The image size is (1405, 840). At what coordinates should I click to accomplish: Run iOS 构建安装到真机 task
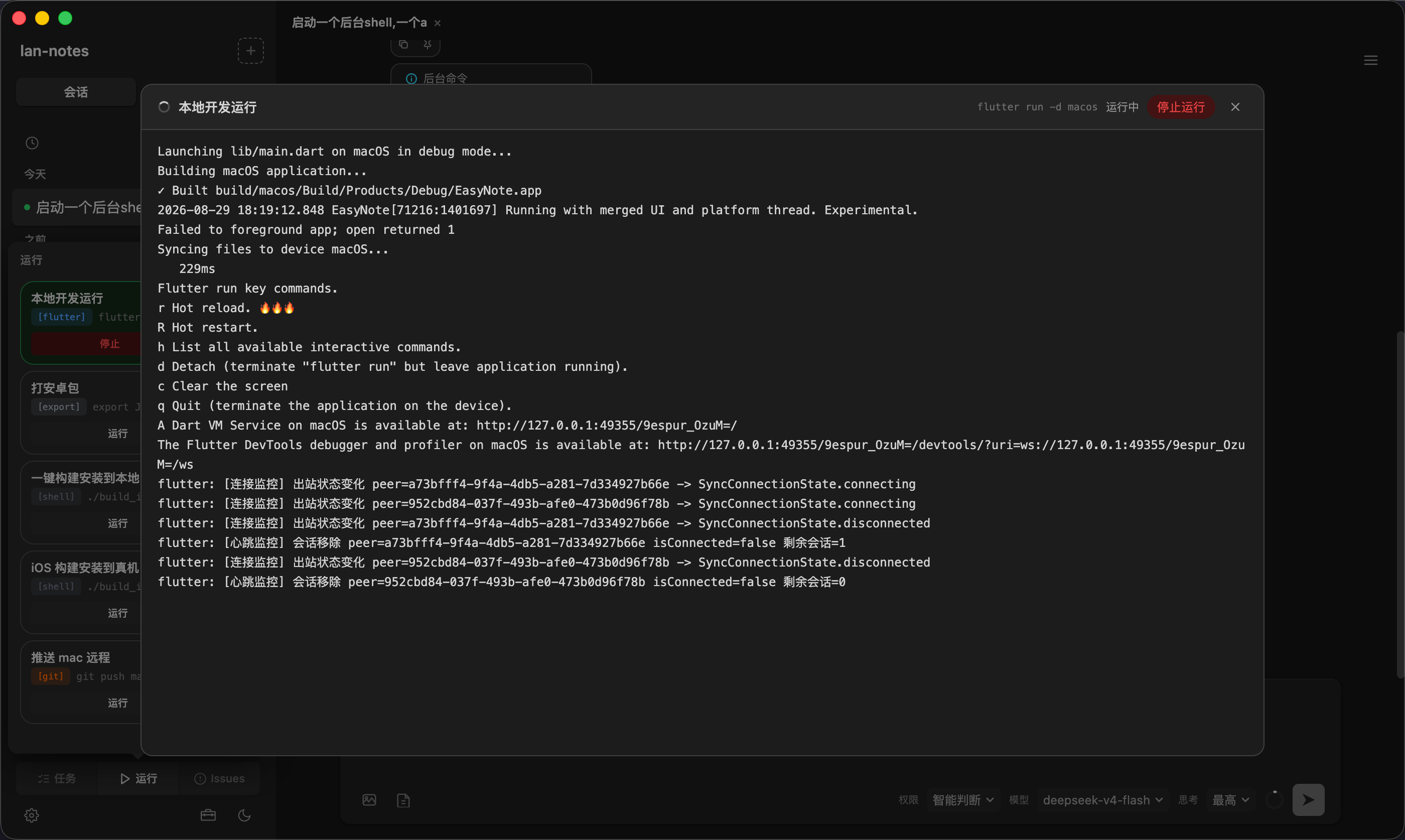click(x=86, y=613)
